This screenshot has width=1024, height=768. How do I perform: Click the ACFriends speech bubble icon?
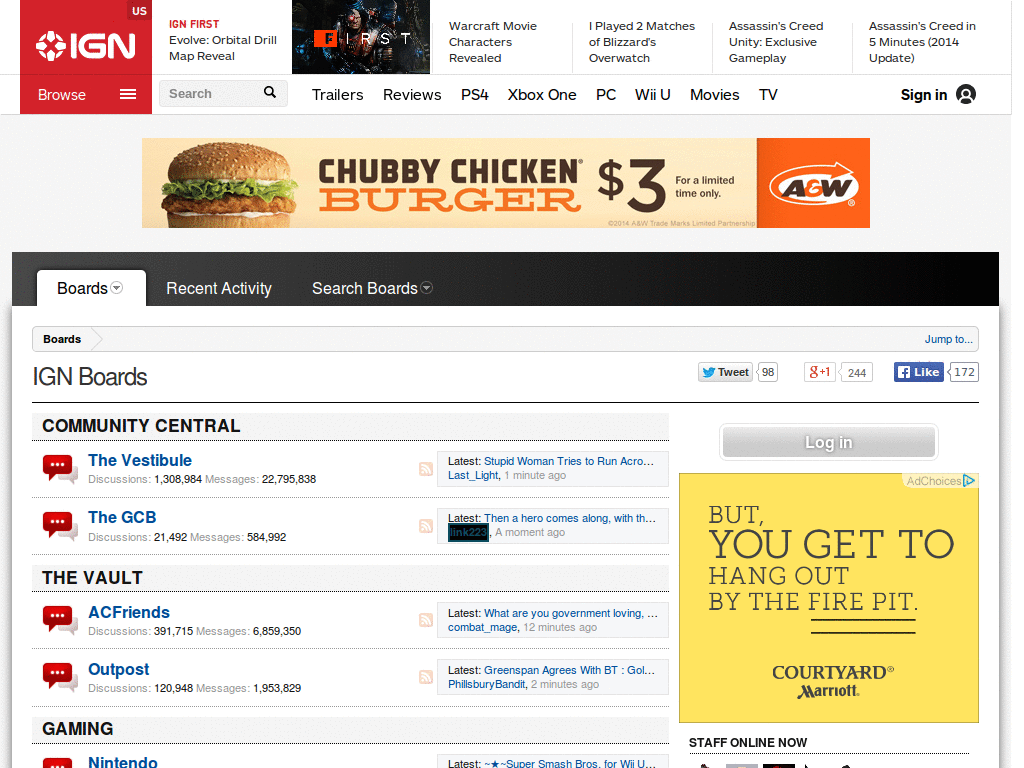click(x=59, y=620)
